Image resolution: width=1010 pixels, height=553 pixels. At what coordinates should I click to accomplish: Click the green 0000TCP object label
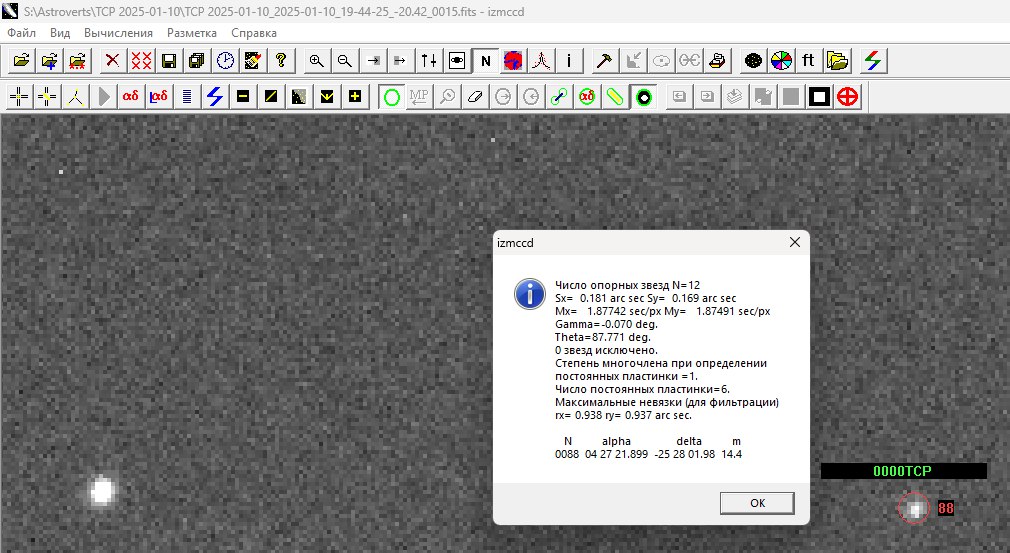coord(902,471)
